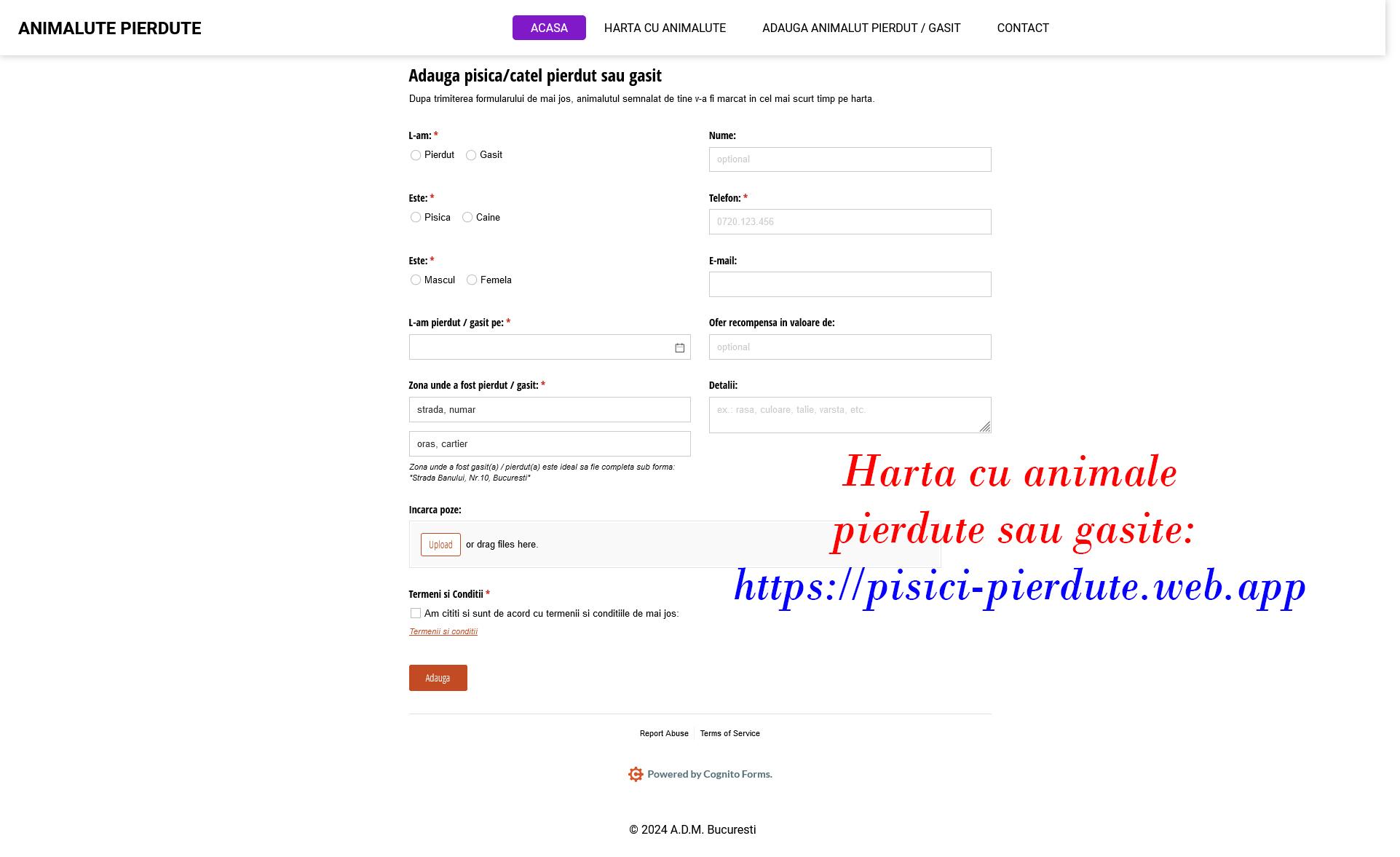The height and width of the screenshot is (857, 1400).
Task: Go to the Acasa menu tab
Action: [549, 28]
